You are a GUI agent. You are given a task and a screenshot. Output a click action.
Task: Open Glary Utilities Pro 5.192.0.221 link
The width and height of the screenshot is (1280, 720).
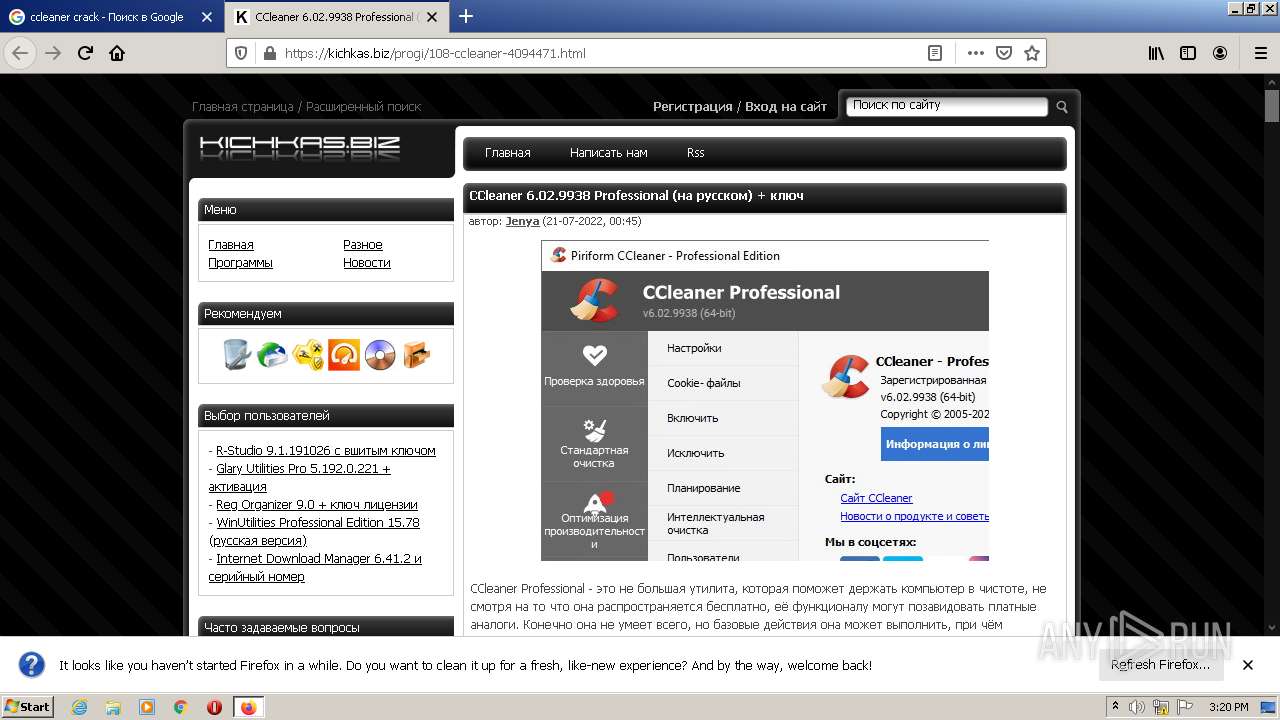tap(300, 477)
